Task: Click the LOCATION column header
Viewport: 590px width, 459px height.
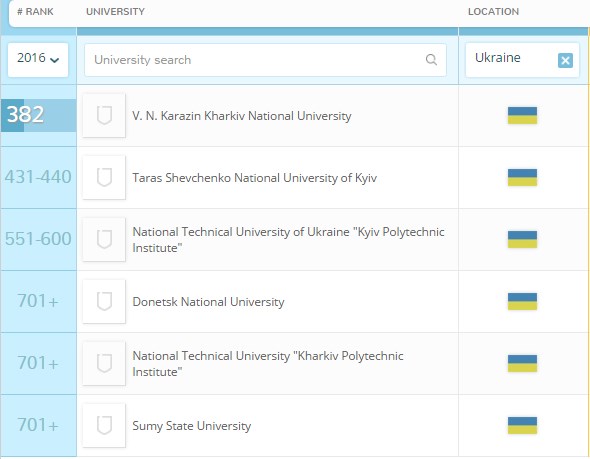Action: 493,12
